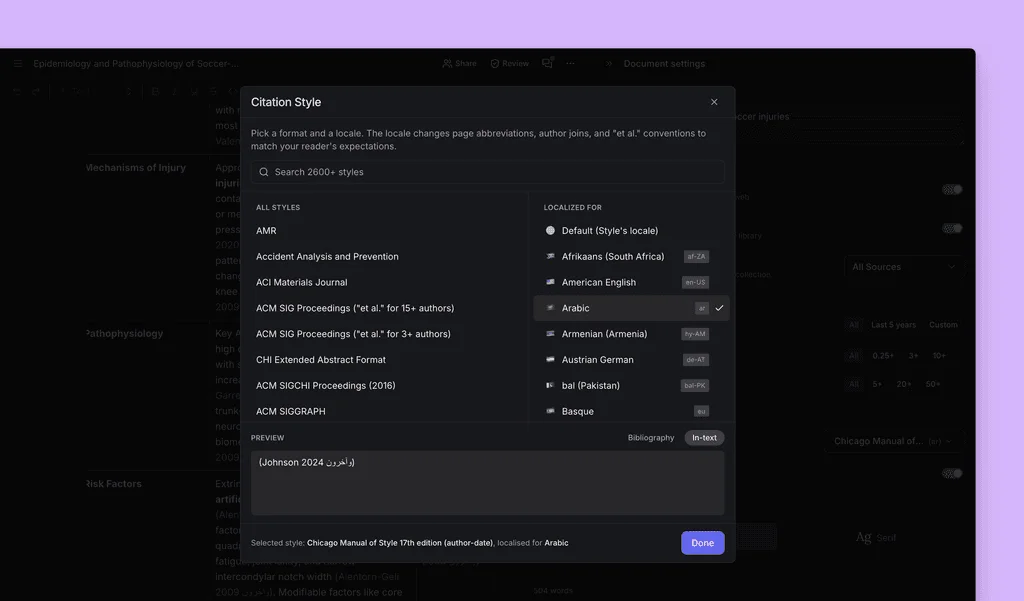Click Redo in the background editor toolbar
The width and height of the screenshot is (1024, 601).
coord(37,91)
